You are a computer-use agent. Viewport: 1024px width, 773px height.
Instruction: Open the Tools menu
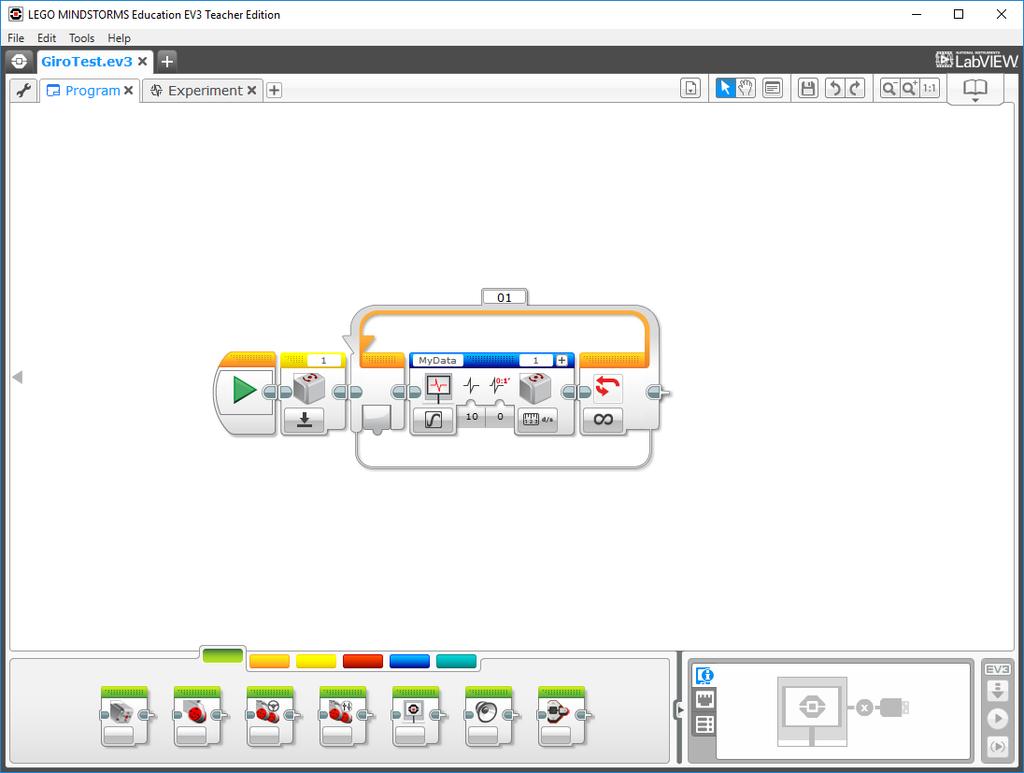82,38
